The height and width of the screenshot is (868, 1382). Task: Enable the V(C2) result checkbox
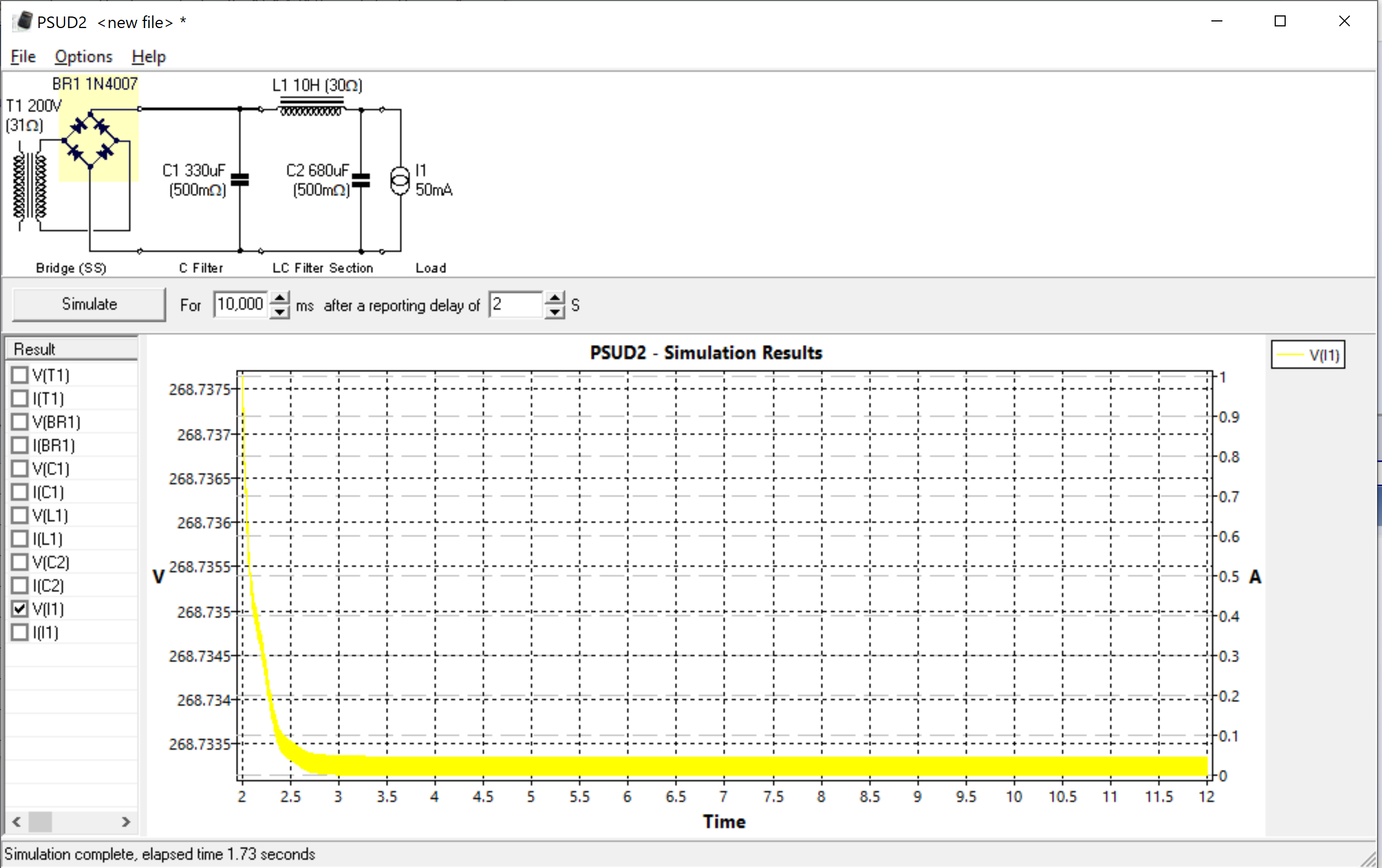[x=19, y=562]
